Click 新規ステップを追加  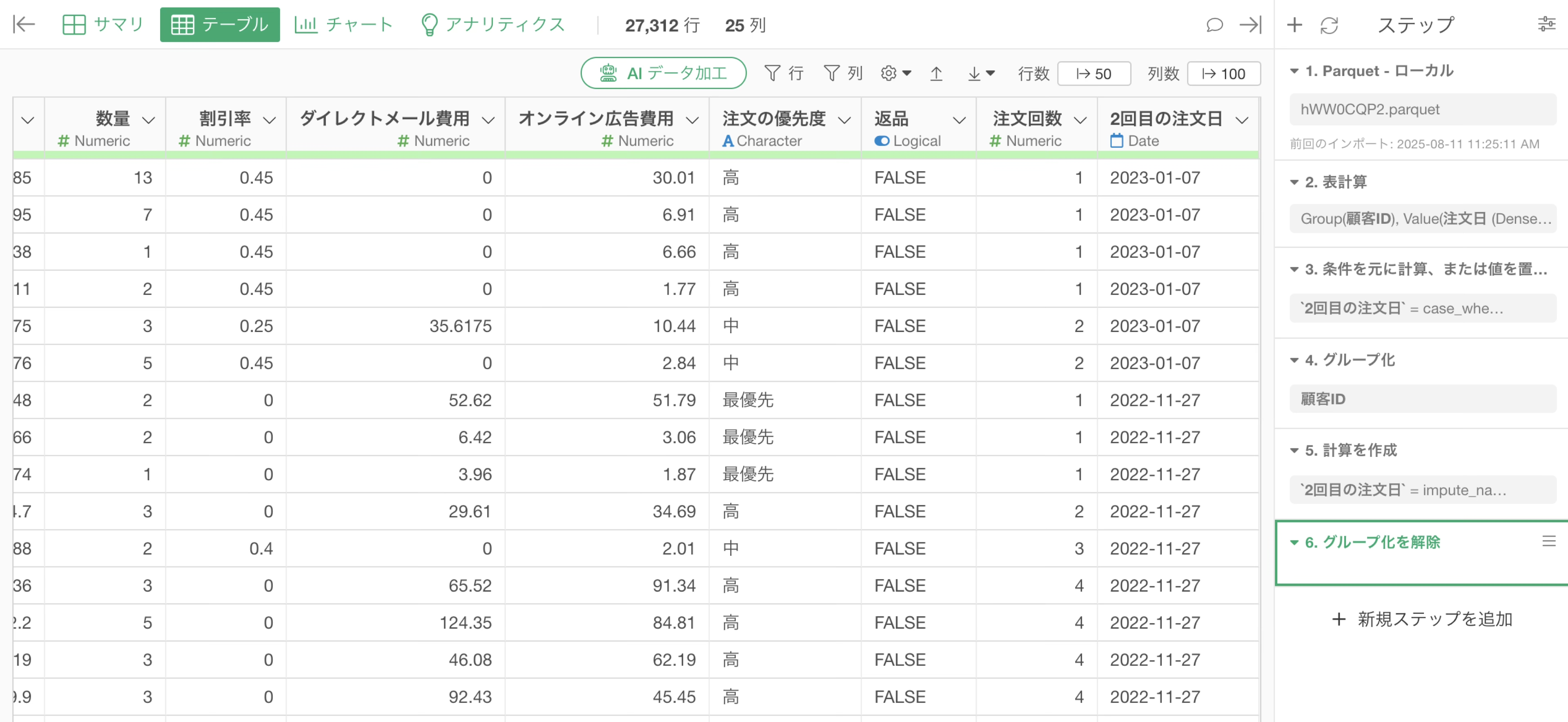click(x=1422, y=619)
